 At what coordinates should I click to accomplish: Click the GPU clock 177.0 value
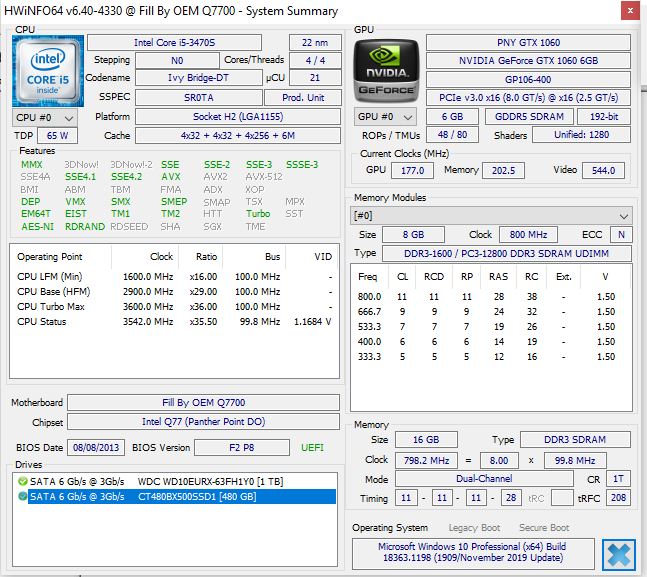412,170
